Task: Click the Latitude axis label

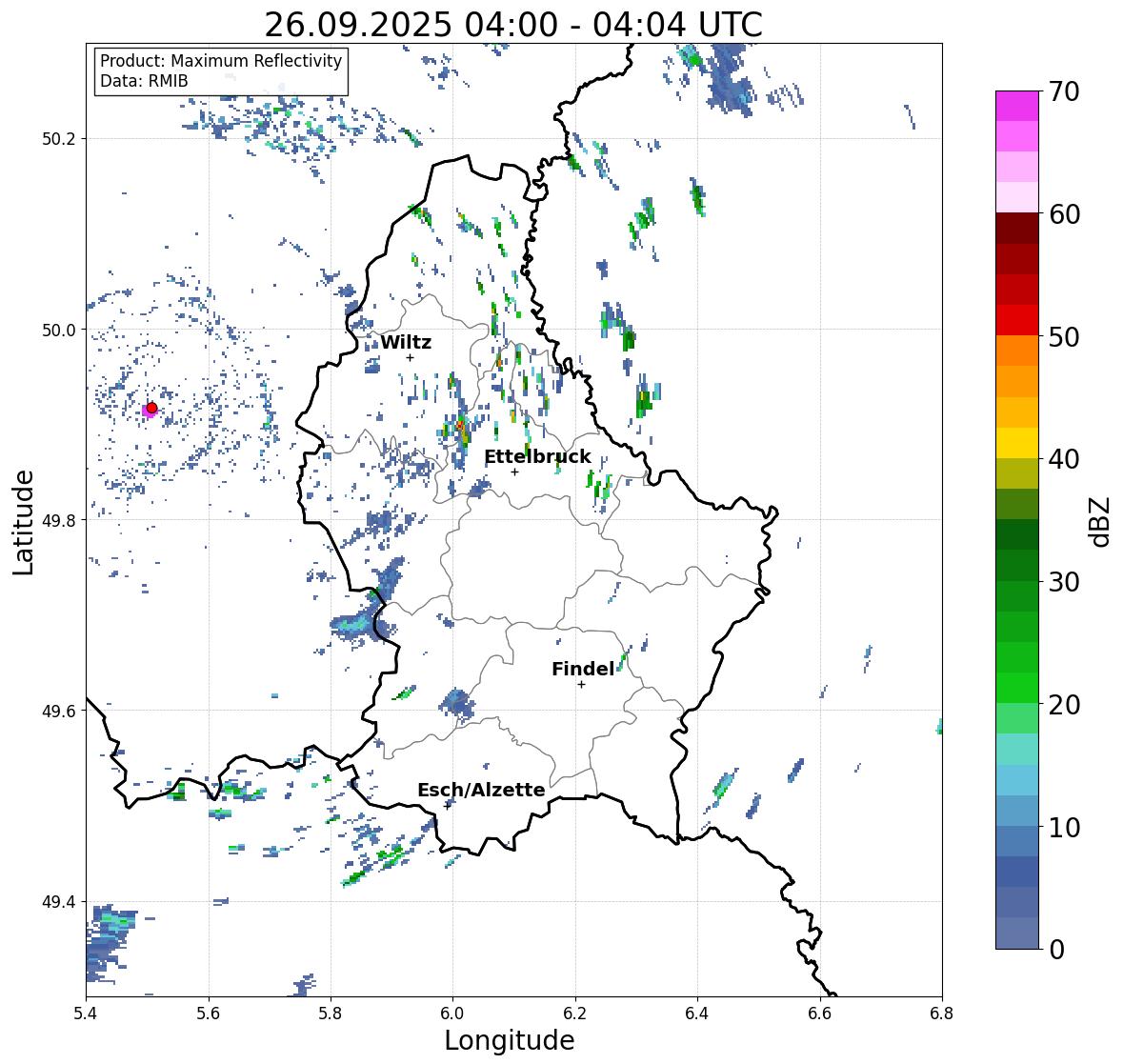Action: (23, 522)
